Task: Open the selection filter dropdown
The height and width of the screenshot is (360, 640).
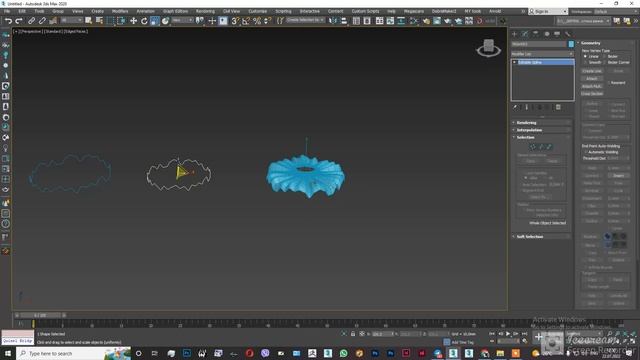Action: point(71,20)
